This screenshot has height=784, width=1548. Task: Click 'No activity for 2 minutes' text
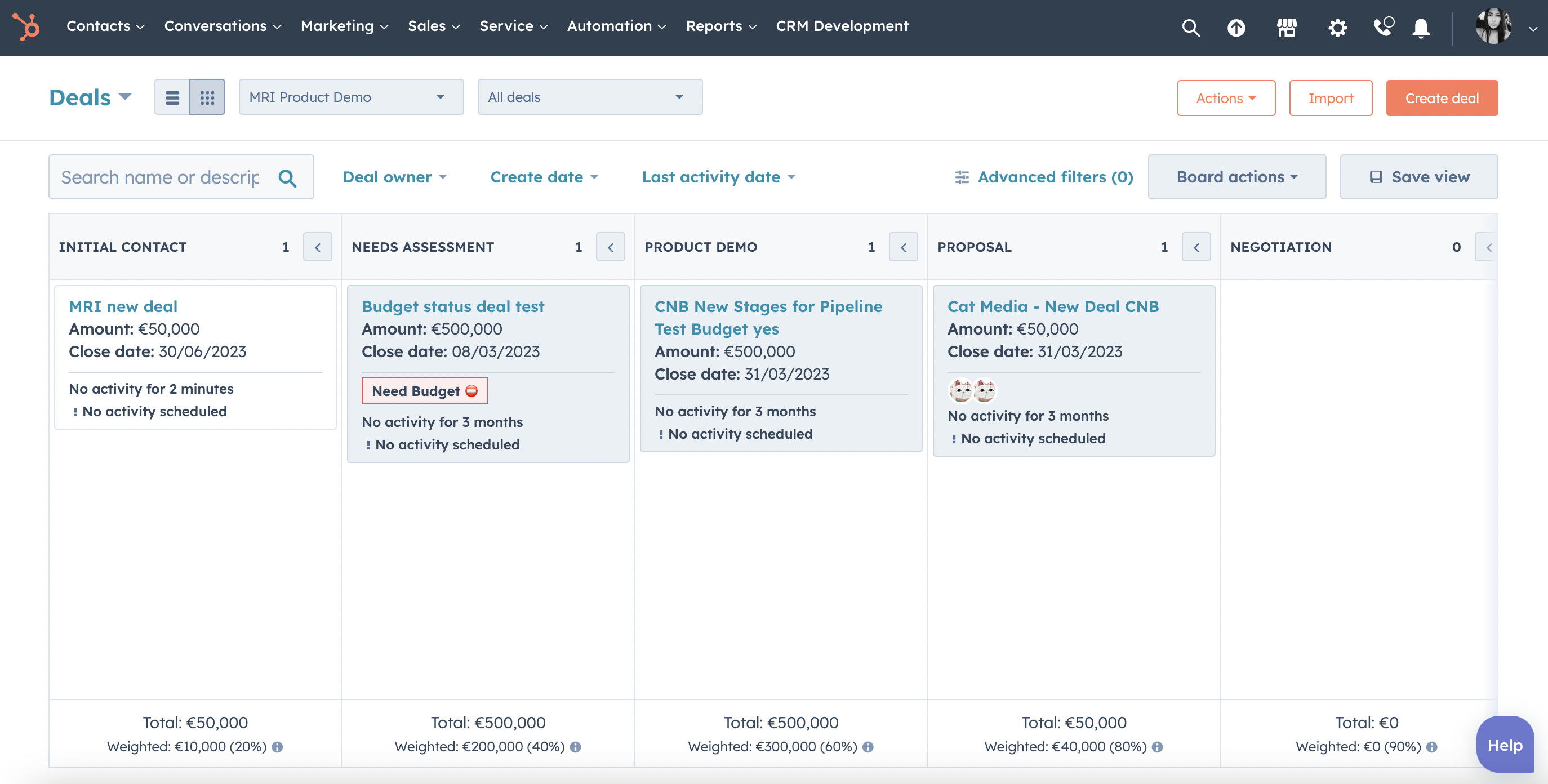click(152, 389)
